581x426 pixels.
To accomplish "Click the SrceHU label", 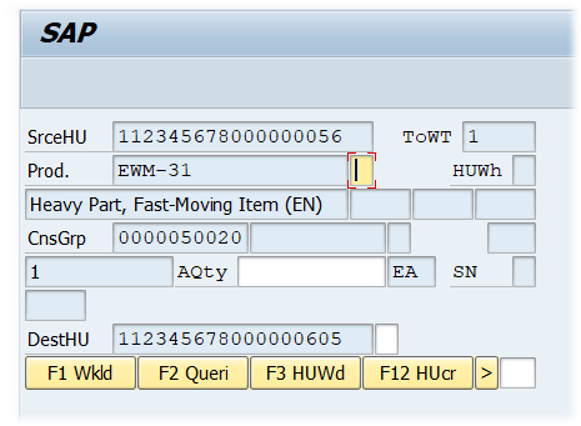I will tap(57, 137).
